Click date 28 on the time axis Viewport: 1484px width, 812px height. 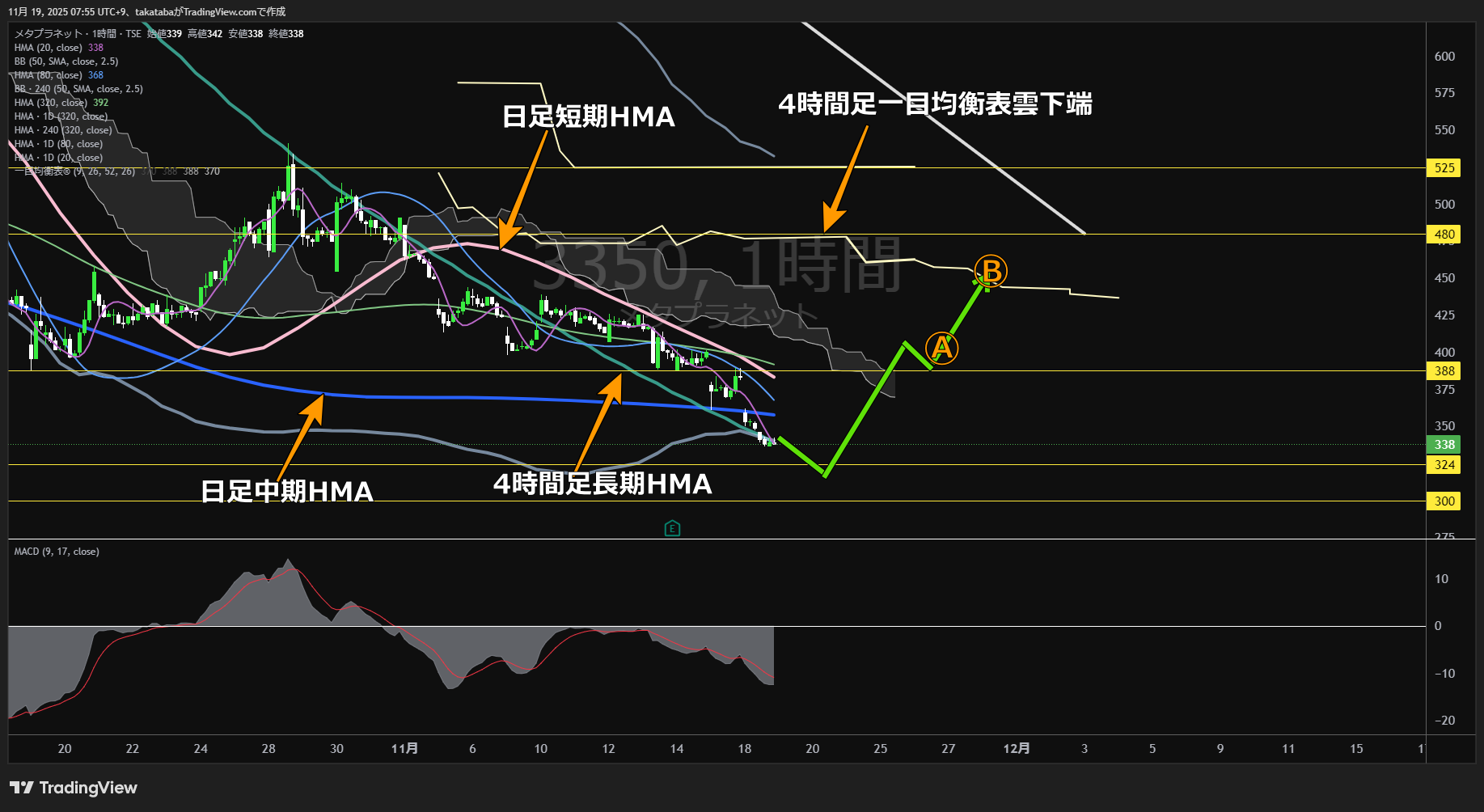[268, 749]
